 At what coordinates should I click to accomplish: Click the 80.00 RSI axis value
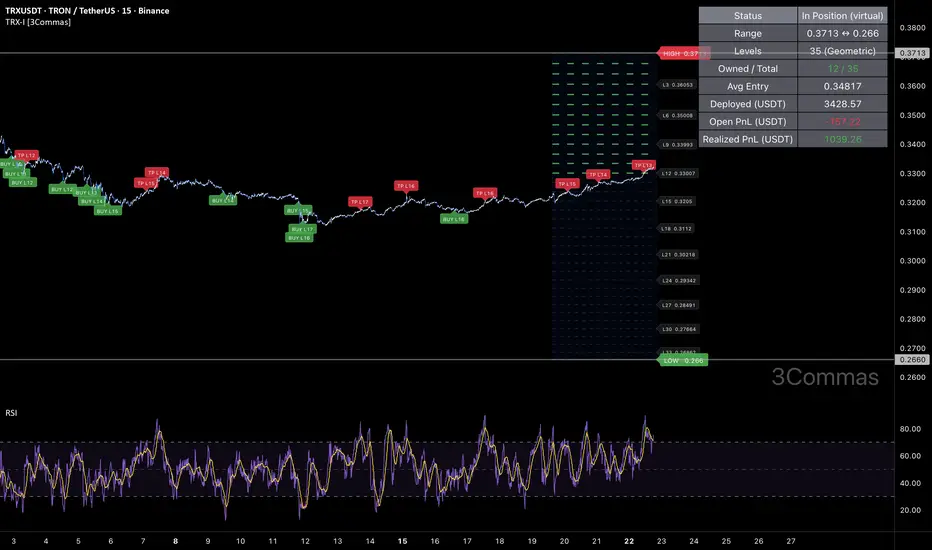pyautogui.click(x=910, y=429)
